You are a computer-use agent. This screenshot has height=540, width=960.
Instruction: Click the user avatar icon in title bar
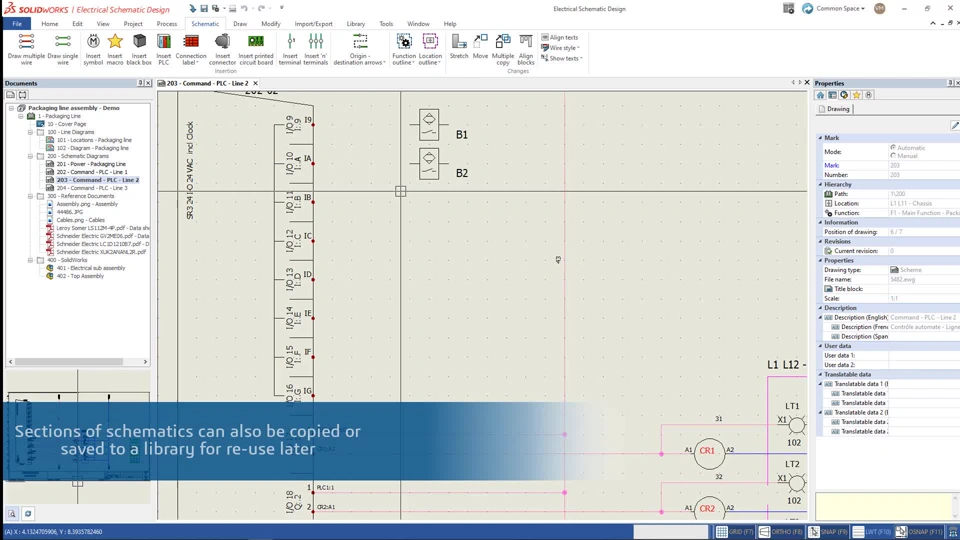tap(880, 9)
